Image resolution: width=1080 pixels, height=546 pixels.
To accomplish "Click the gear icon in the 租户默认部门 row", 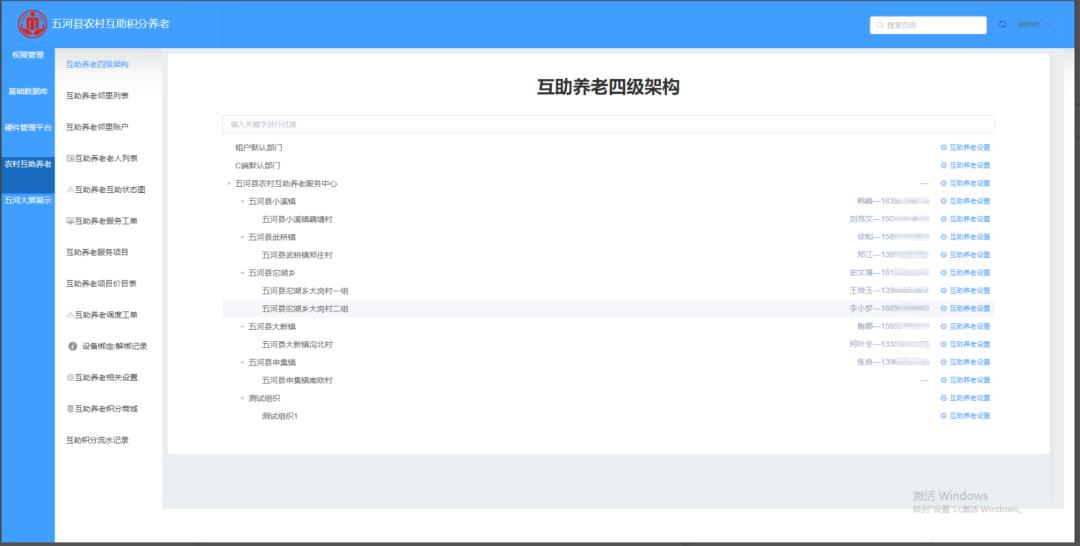I will click(944, 147).
